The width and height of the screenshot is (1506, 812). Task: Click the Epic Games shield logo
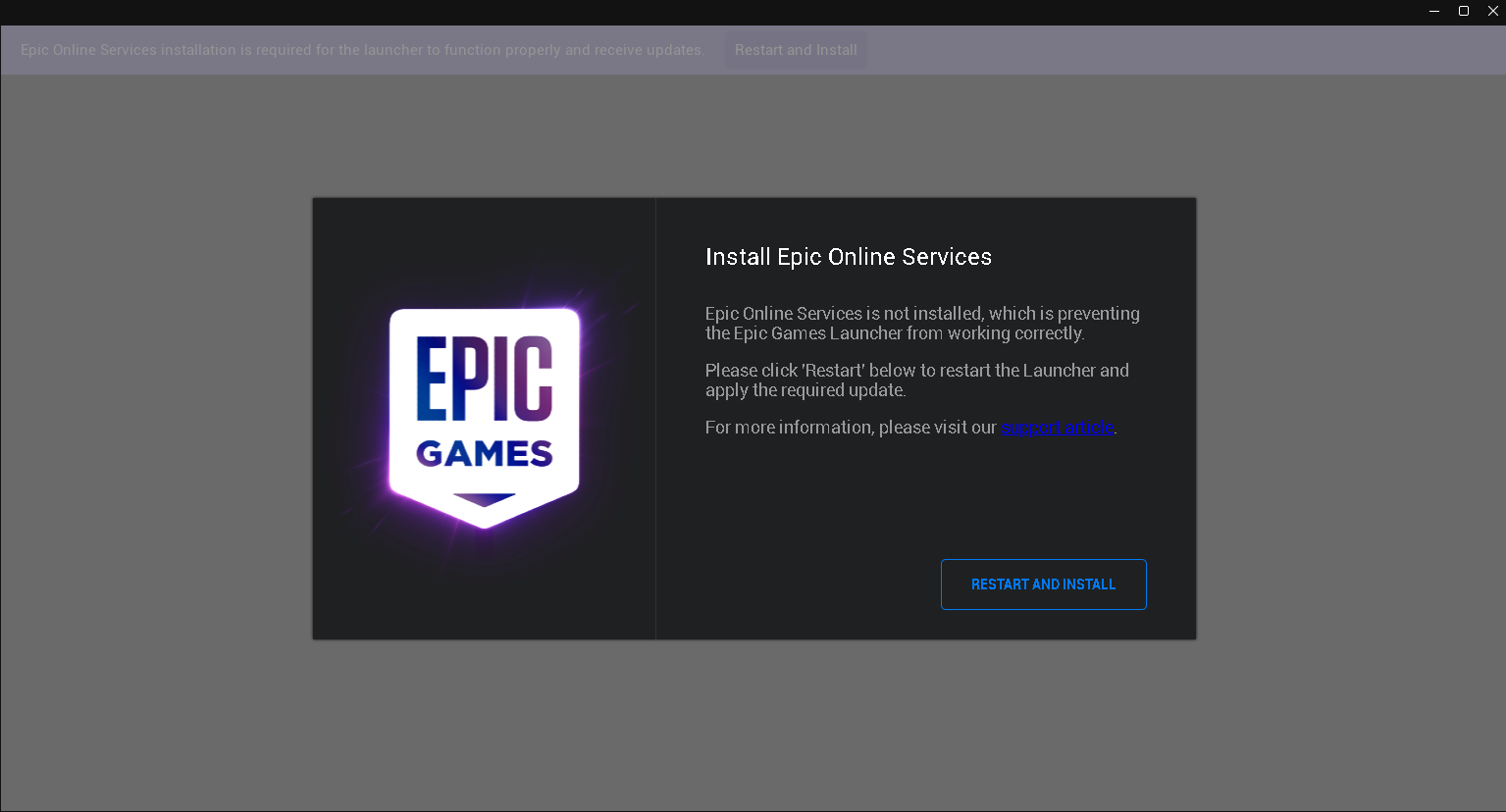485,419
